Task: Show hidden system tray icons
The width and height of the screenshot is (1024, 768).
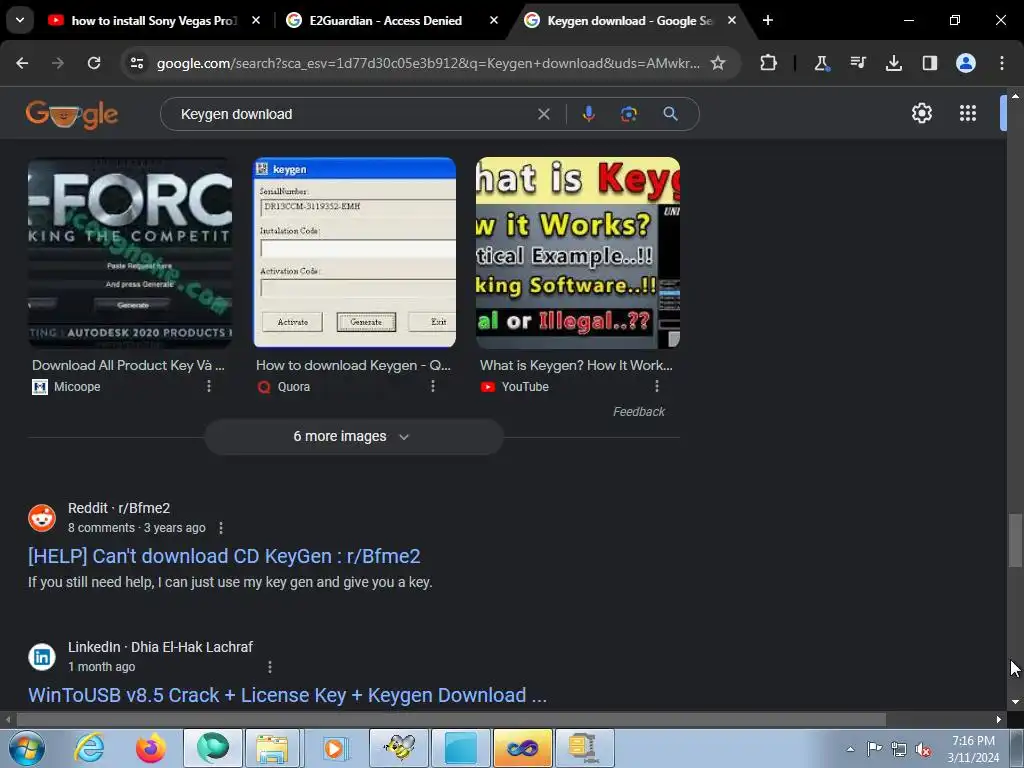Action: click(x=850, y=749)
